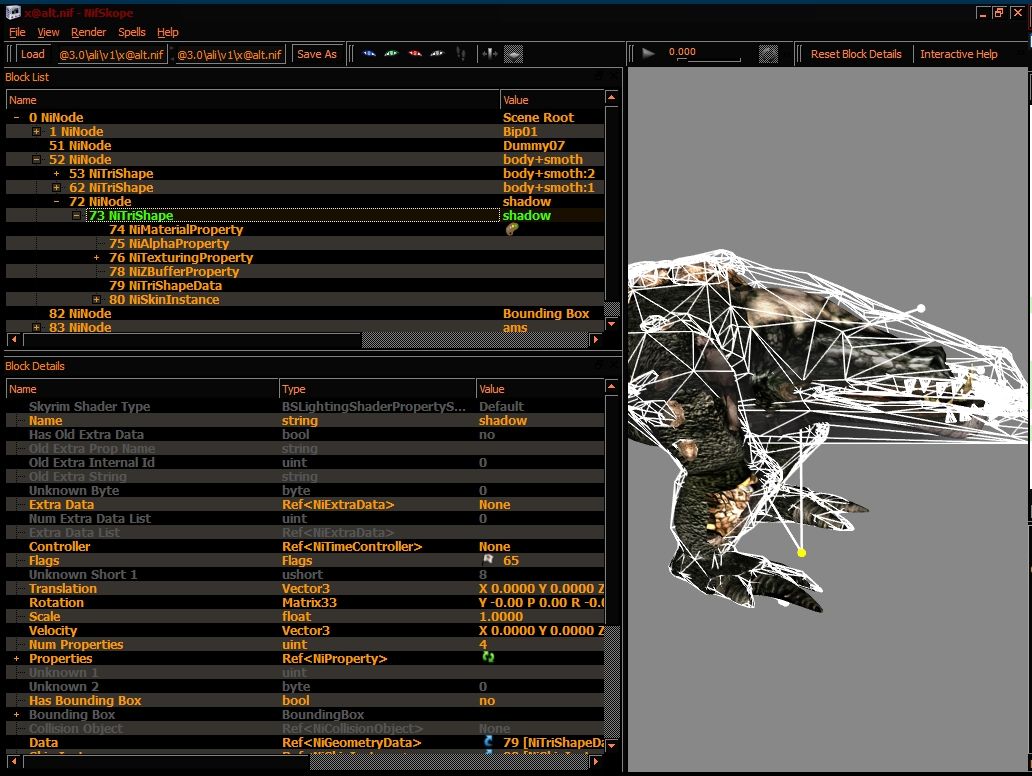Click Block Details scroll down arrow

(x=611, y=745)
